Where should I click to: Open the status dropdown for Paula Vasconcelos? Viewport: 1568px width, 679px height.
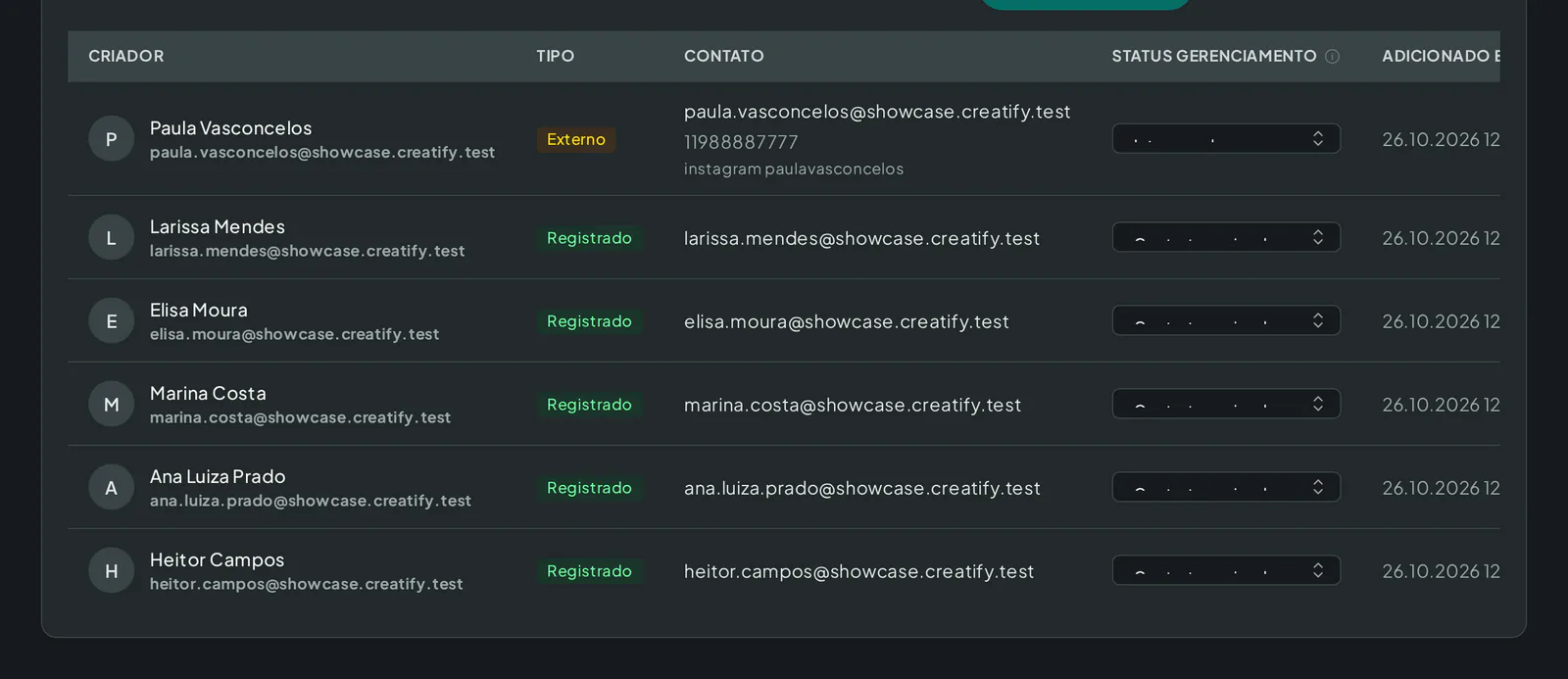1226,139
